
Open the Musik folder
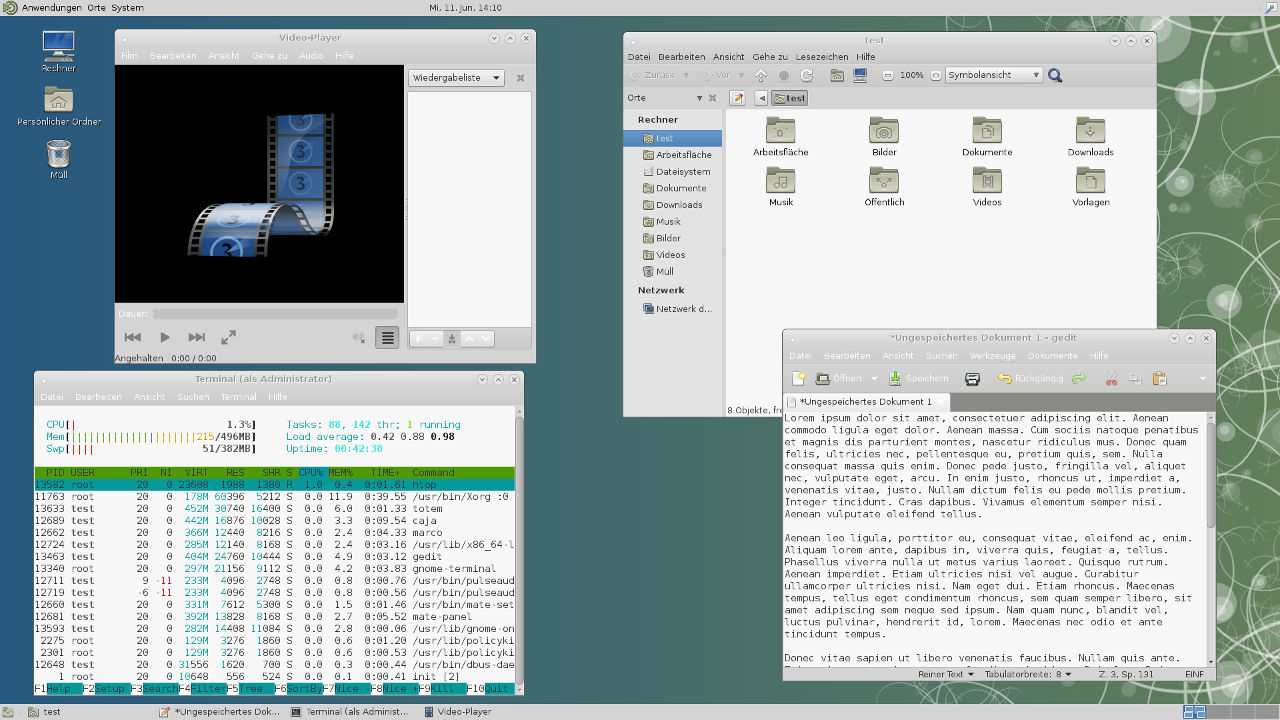(781, 185)
